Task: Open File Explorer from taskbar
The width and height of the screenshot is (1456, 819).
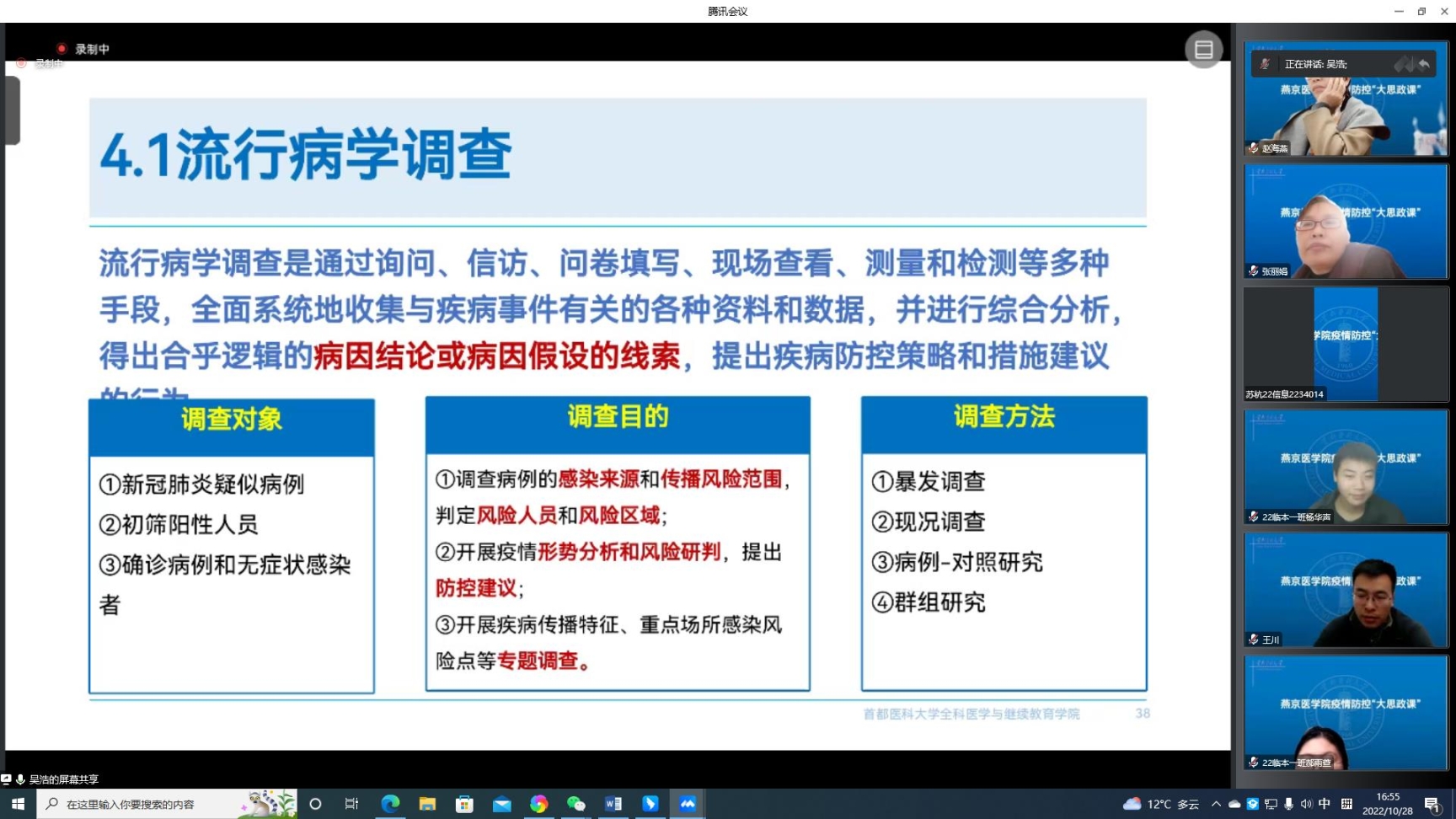Action: (x=427, y=804)
